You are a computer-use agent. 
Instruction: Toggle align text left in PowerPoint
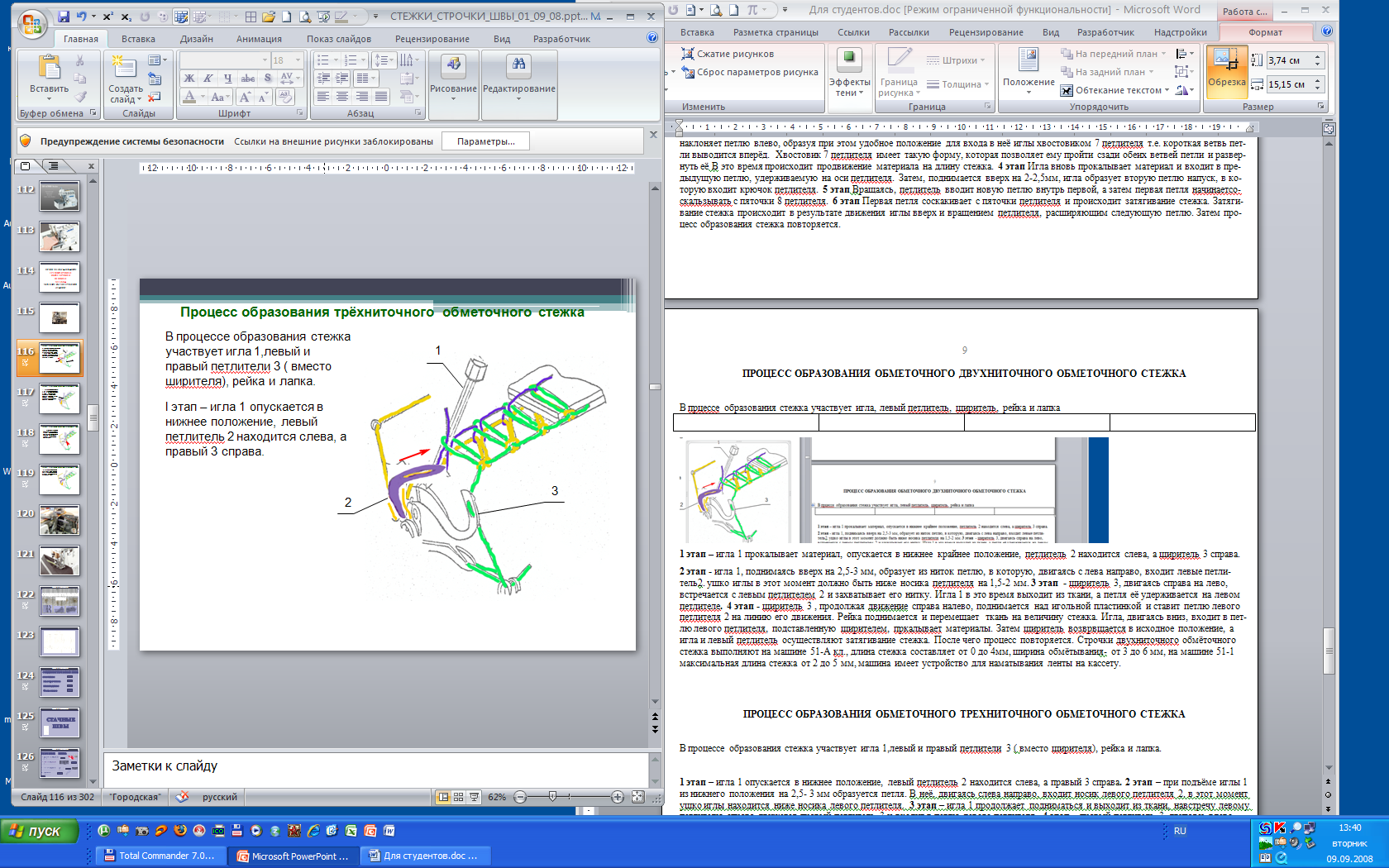click(x=322, y=97)
